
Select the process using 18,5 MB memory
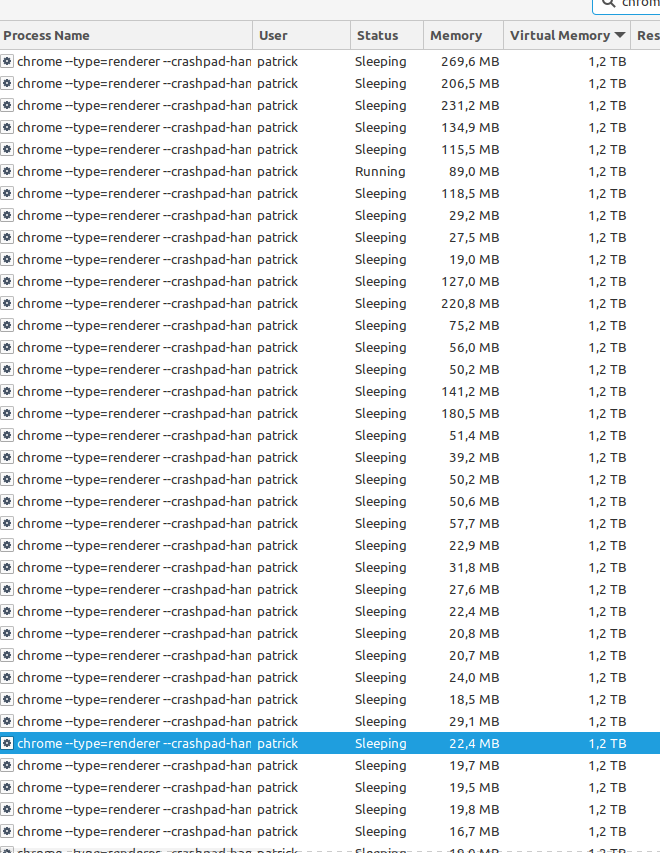330,700
